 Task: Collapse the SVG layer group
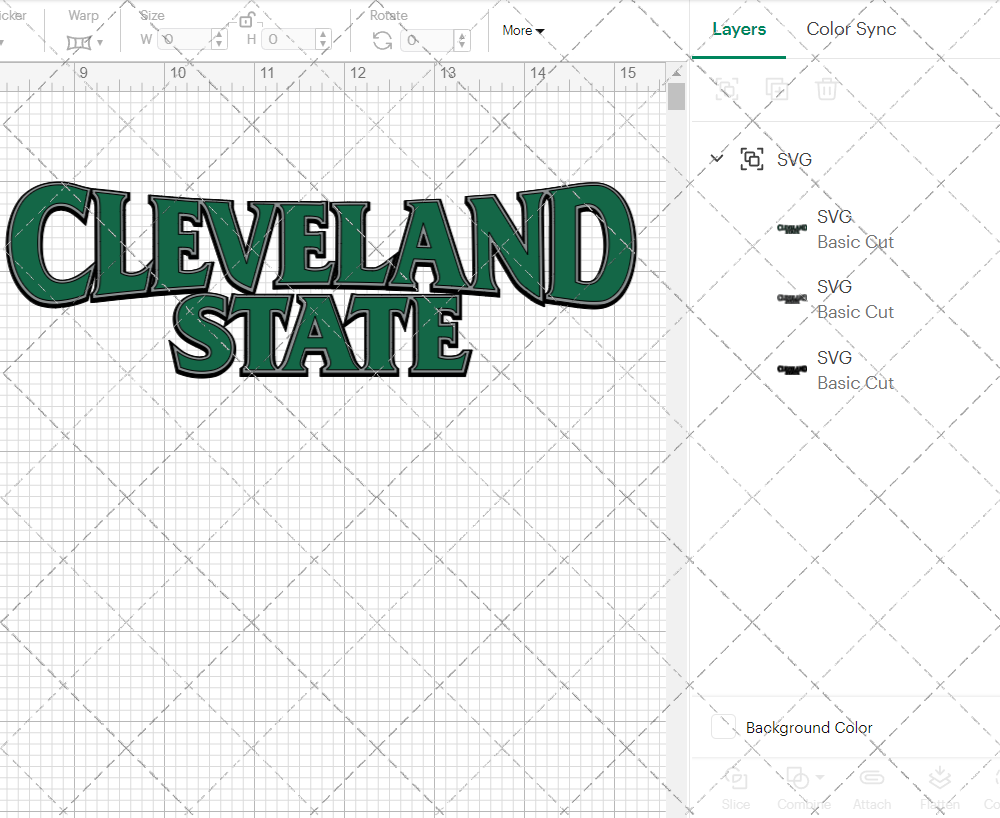point(717,158)
